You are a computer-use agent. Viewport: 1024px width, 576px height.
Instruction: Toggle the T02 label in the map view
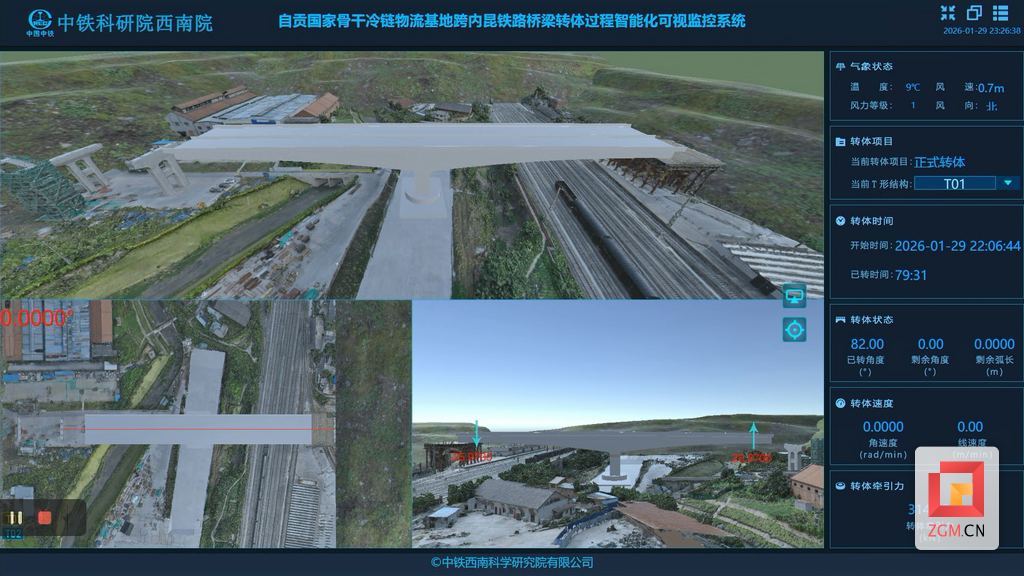click(x=13, y=533)
